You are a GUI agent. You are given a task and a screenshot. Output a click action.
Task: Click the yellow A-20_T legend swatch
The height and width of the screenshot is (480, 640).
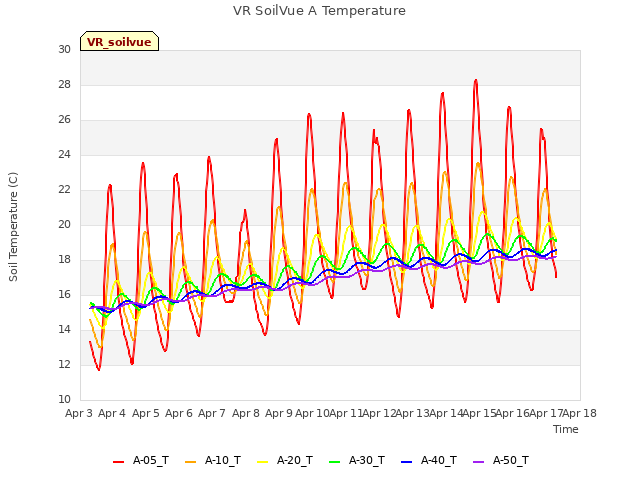pyautogui.click(x=262, y=462)
